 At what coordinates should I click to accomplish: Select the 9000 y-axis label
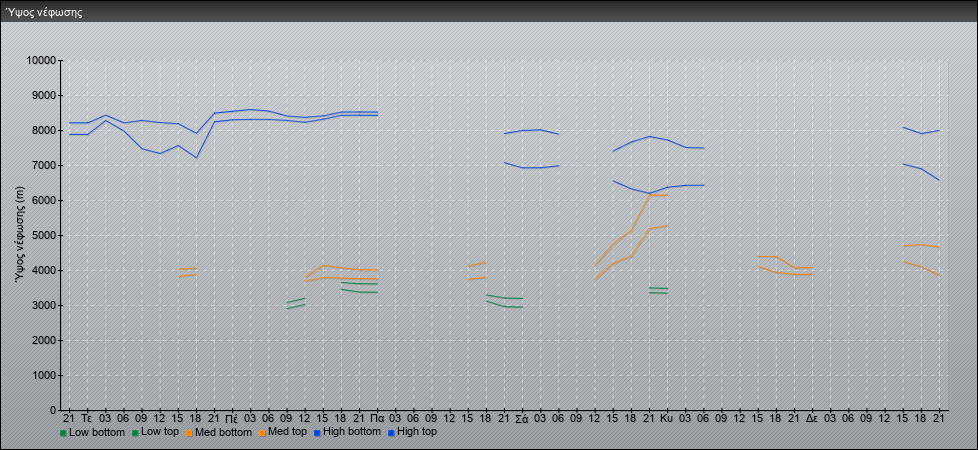44,95
